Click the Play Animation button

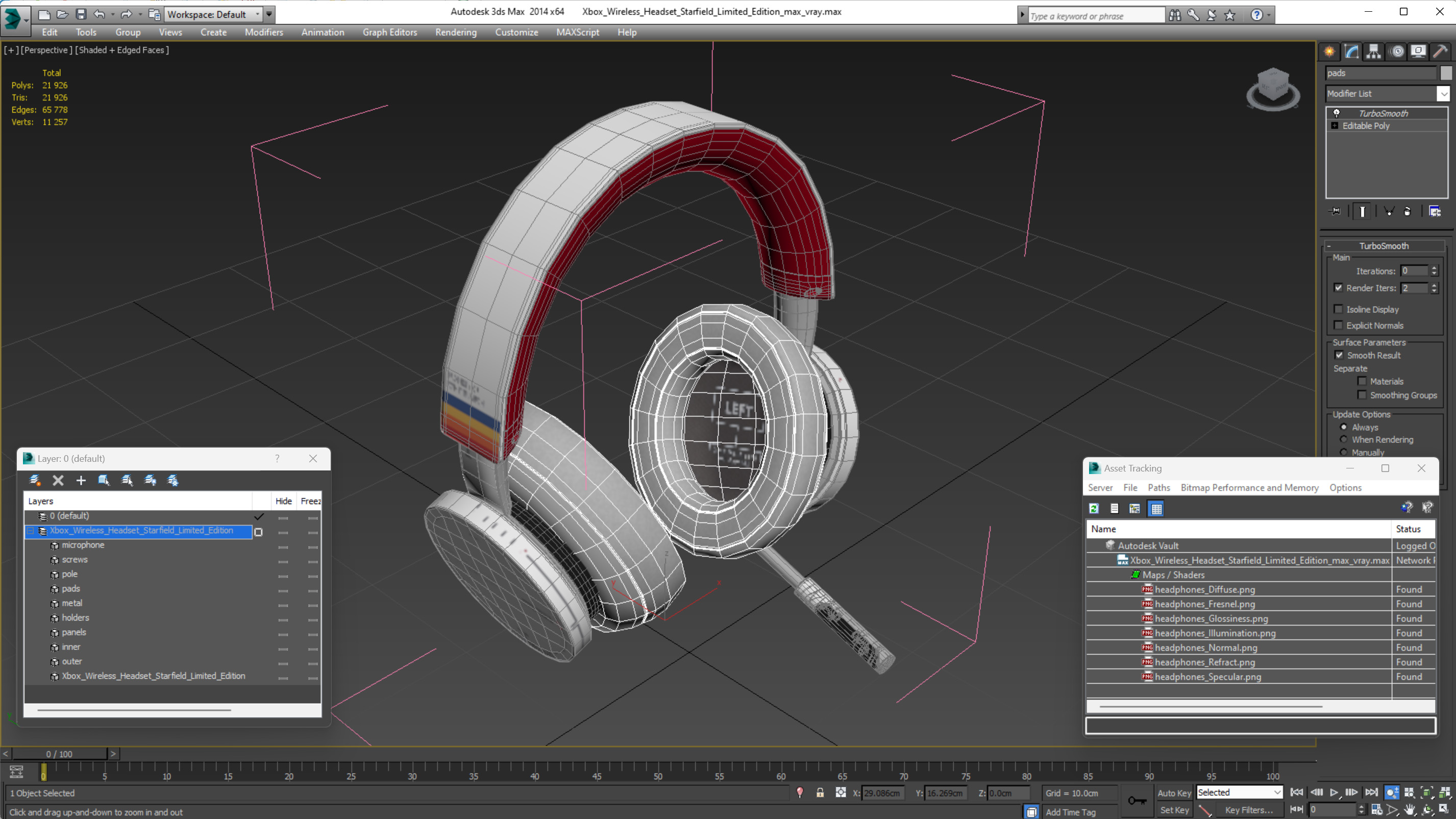coord(1334,792)
